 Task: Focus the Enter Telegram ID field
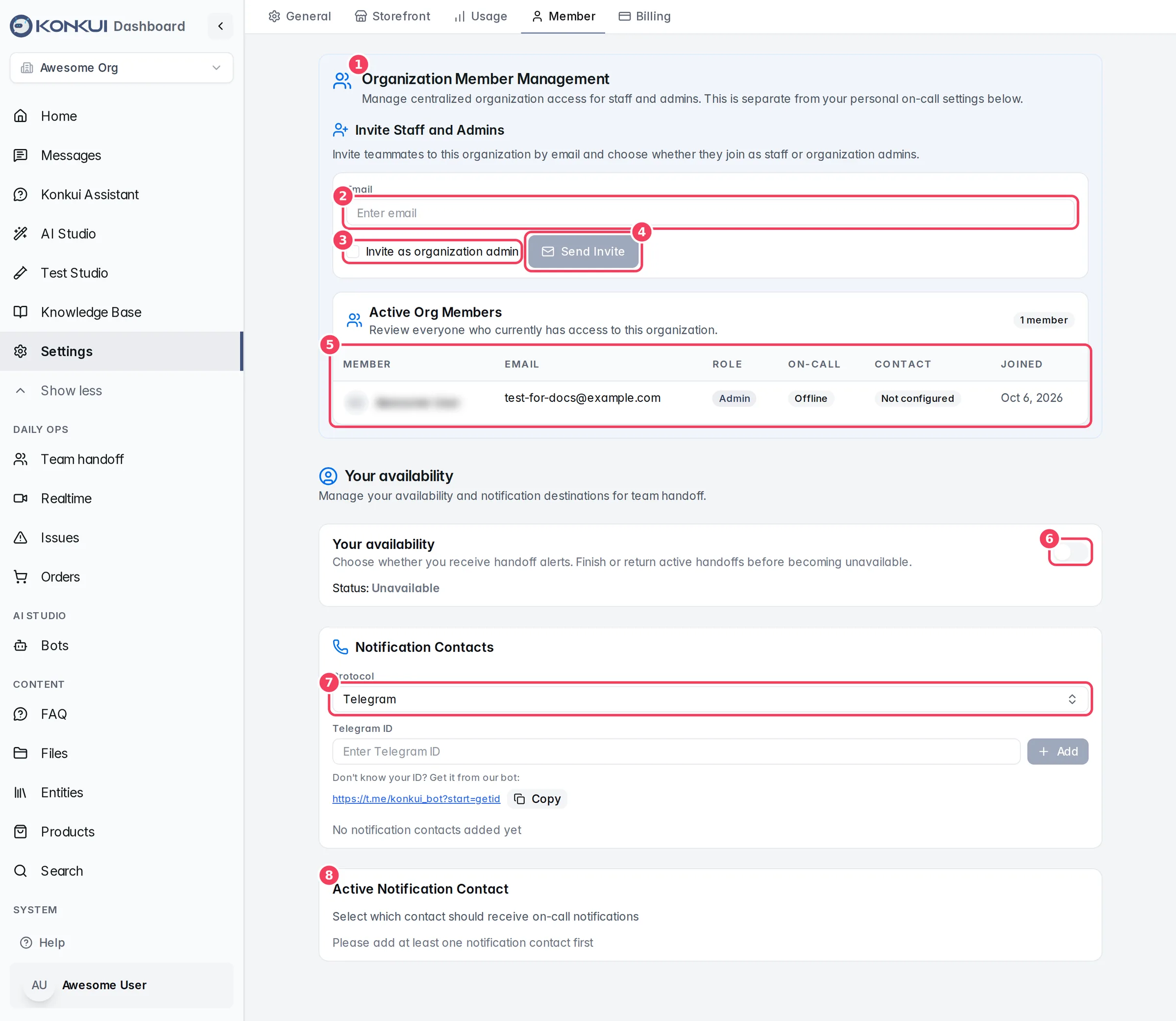(676, 751)
